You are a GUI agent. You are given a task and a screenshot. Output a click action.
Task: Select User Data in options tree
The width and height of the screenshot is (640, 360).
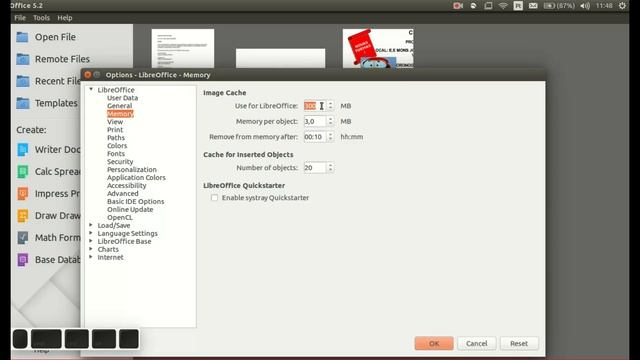(x=122, y=98)
